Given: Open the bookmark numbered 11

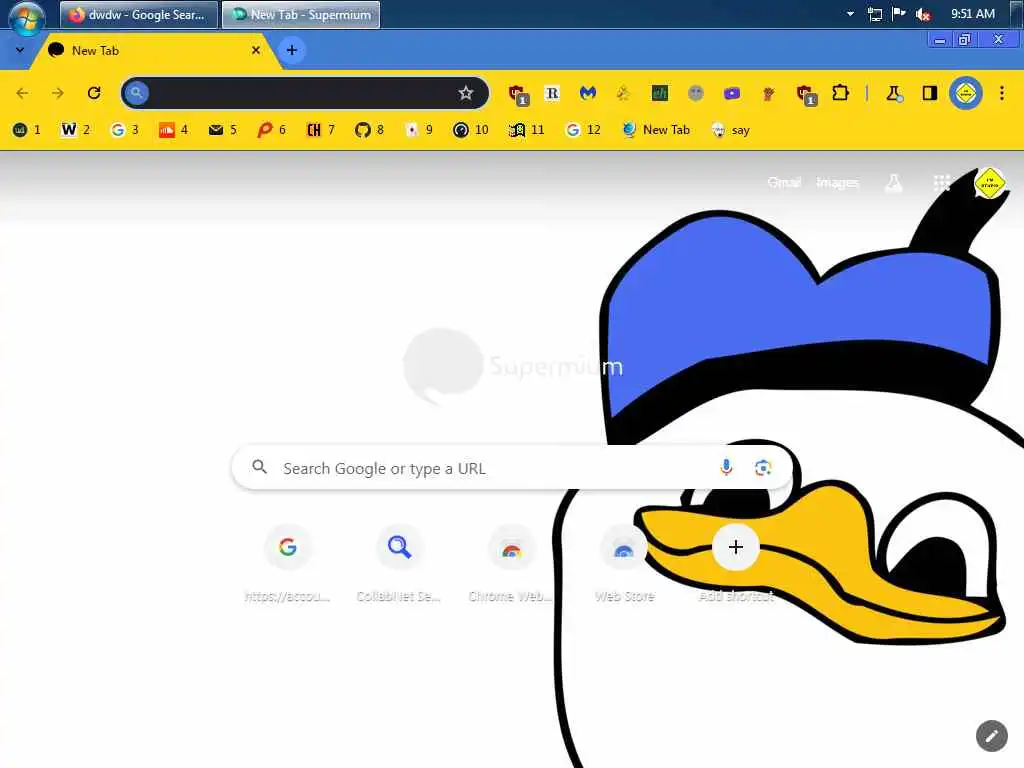Looking at the screenshot, I should (526, 130).
